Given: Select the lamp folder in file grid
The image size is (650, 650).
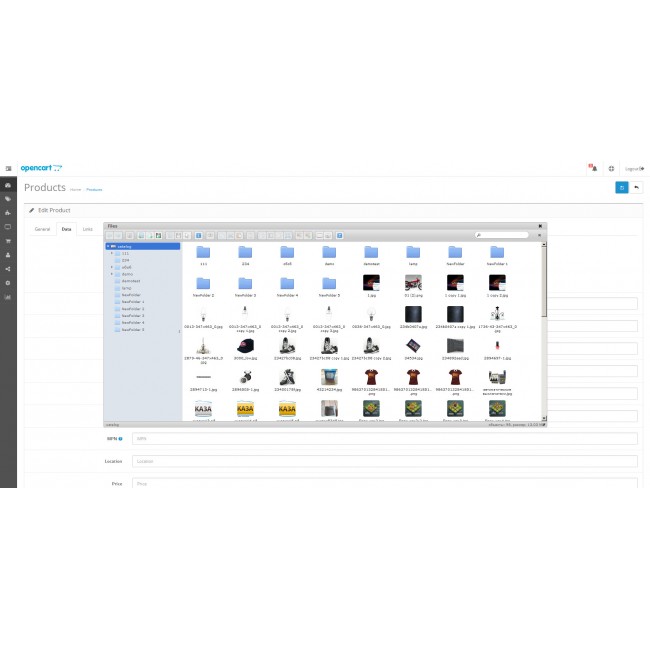Looking at the screenshot, I should (413, 256).
